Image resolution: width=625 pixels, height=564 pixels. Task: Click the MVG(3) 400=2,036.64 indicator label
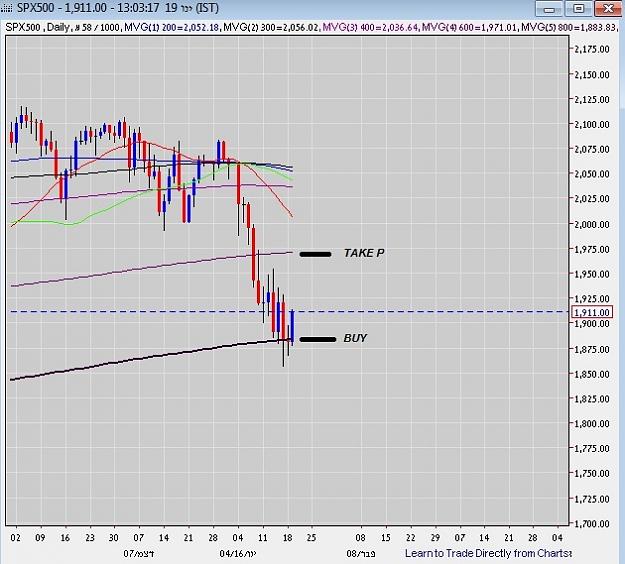tap(371, 27)
